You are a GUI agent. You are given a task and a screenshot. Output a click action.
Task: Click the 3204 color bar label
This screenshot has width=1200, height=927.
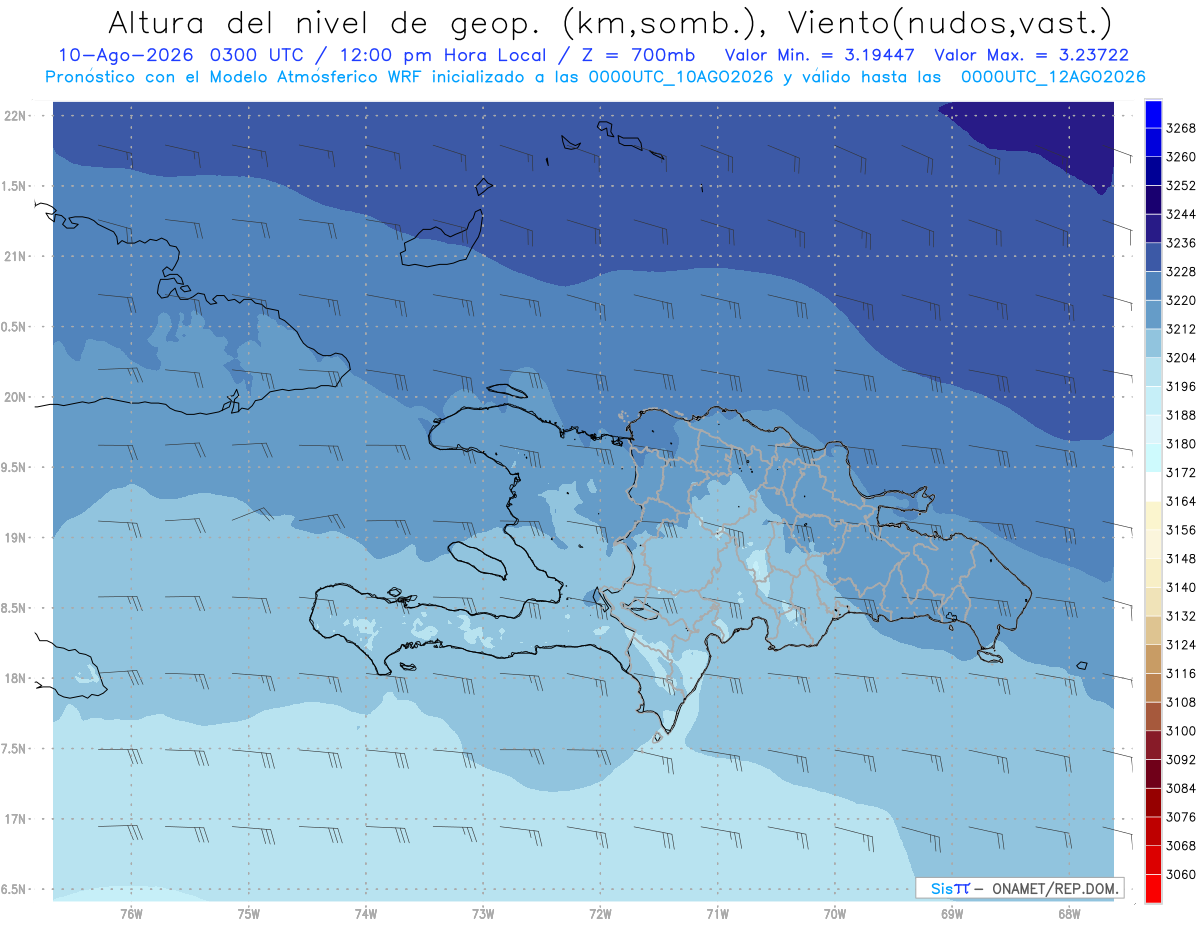click(1181, 358)
